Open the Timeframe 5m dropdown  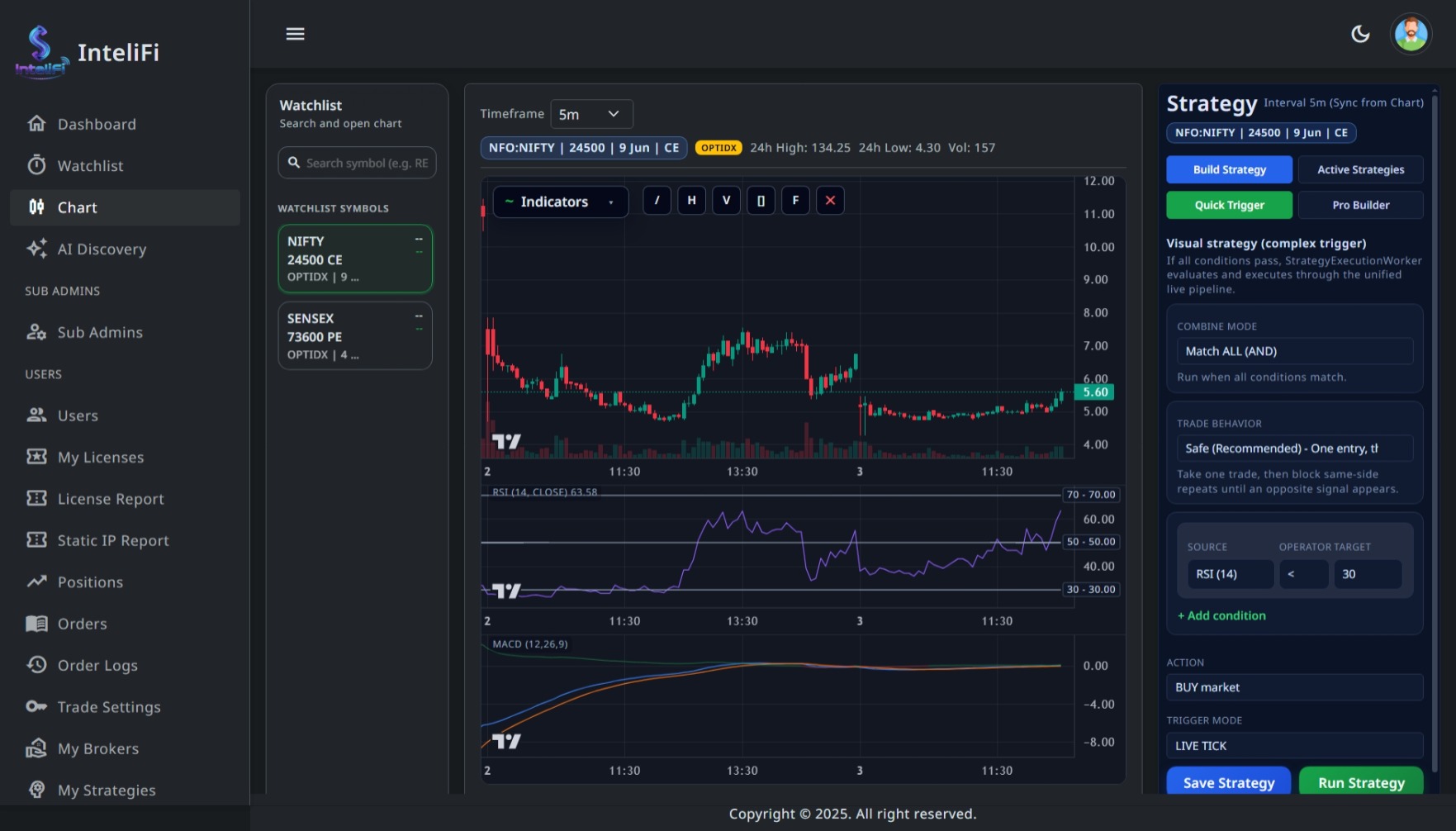591,114
